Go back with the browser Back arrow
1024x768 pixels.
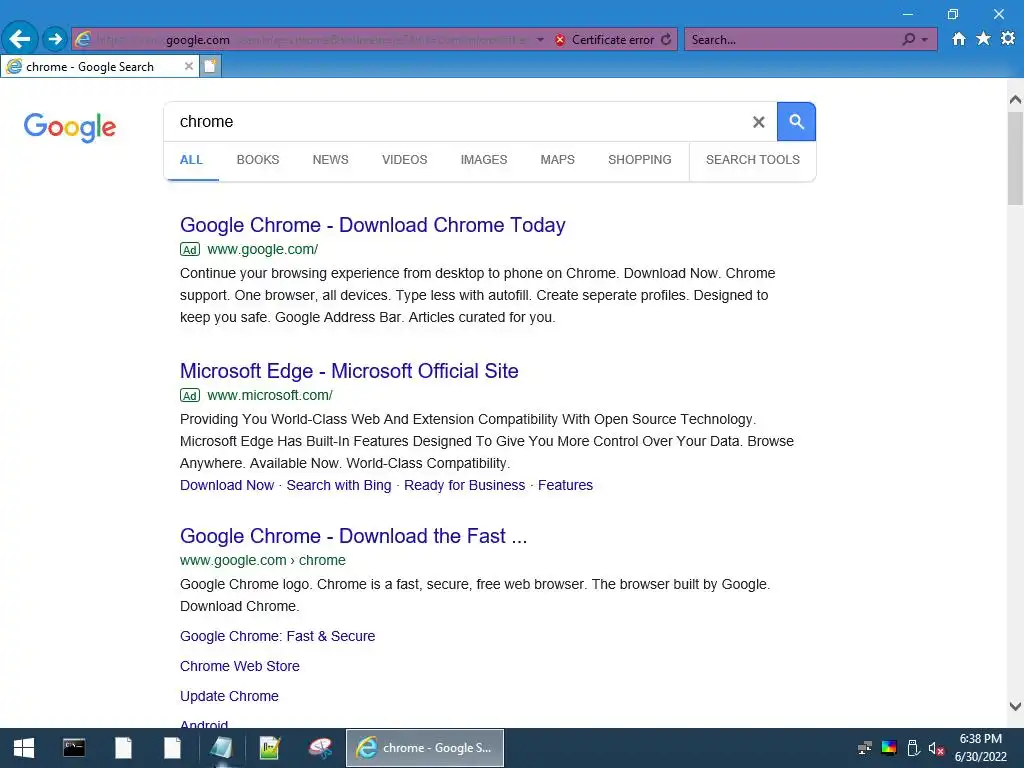point(20,39)
